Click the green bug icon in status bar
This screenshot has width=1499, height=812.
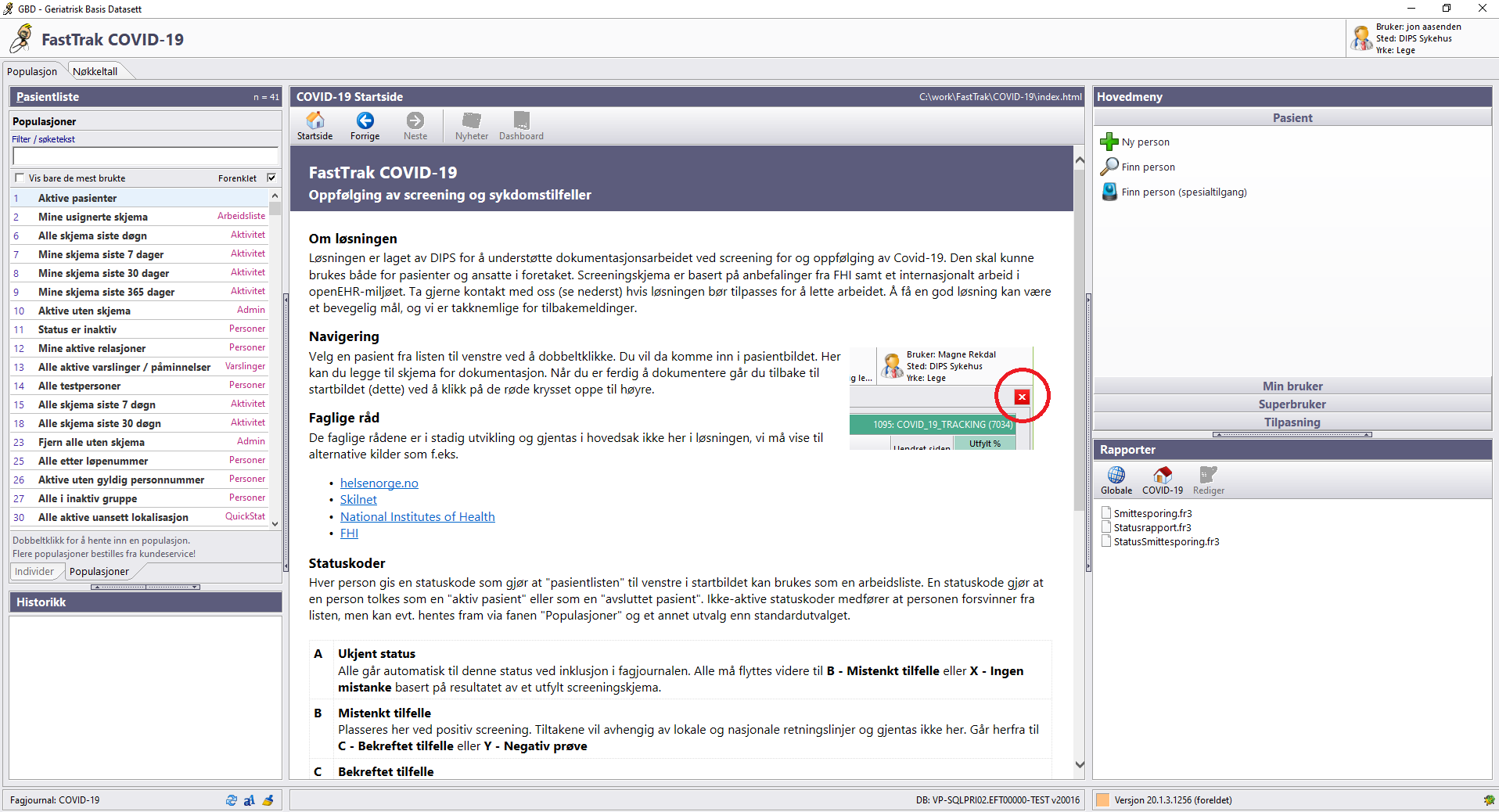(x=1489, y=800)
